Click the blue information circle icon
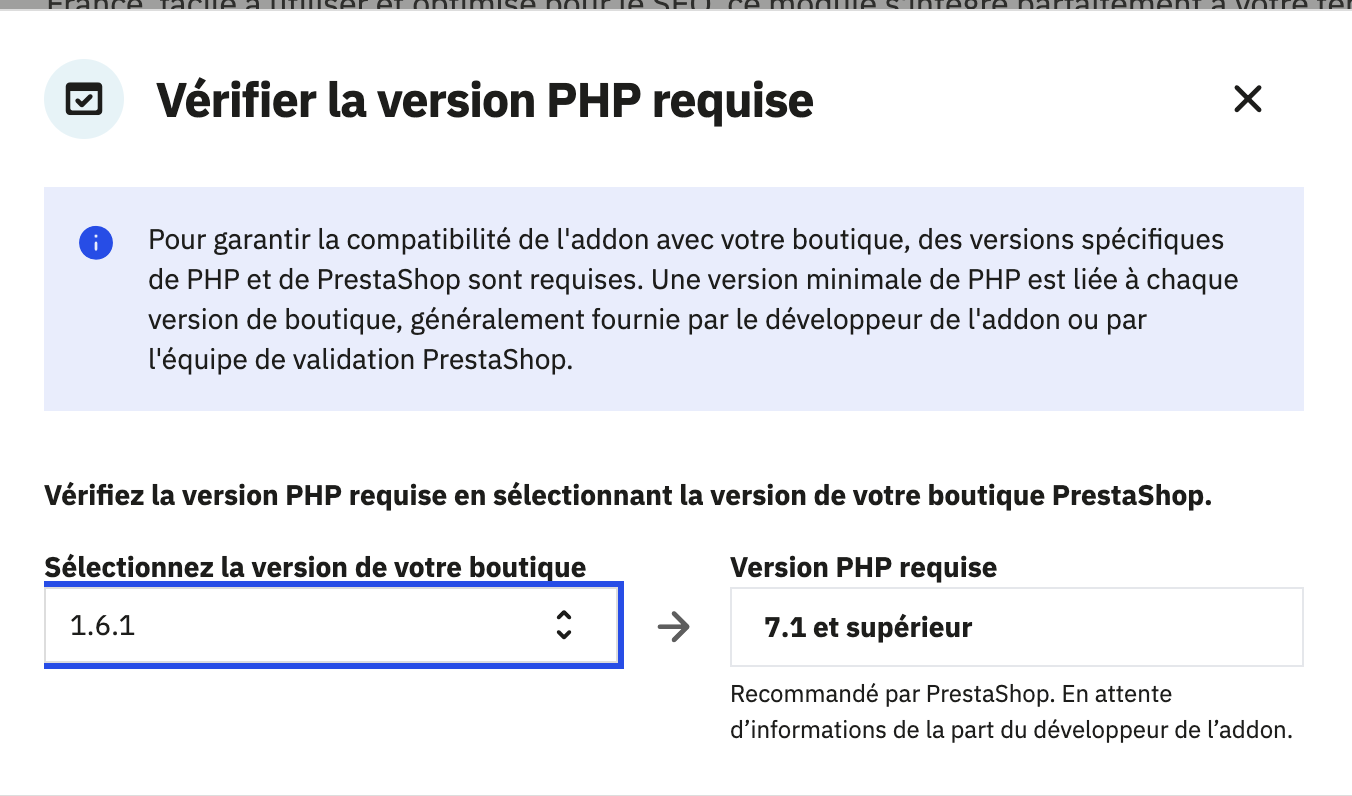1352x796 pixels. tap(96, 242)
